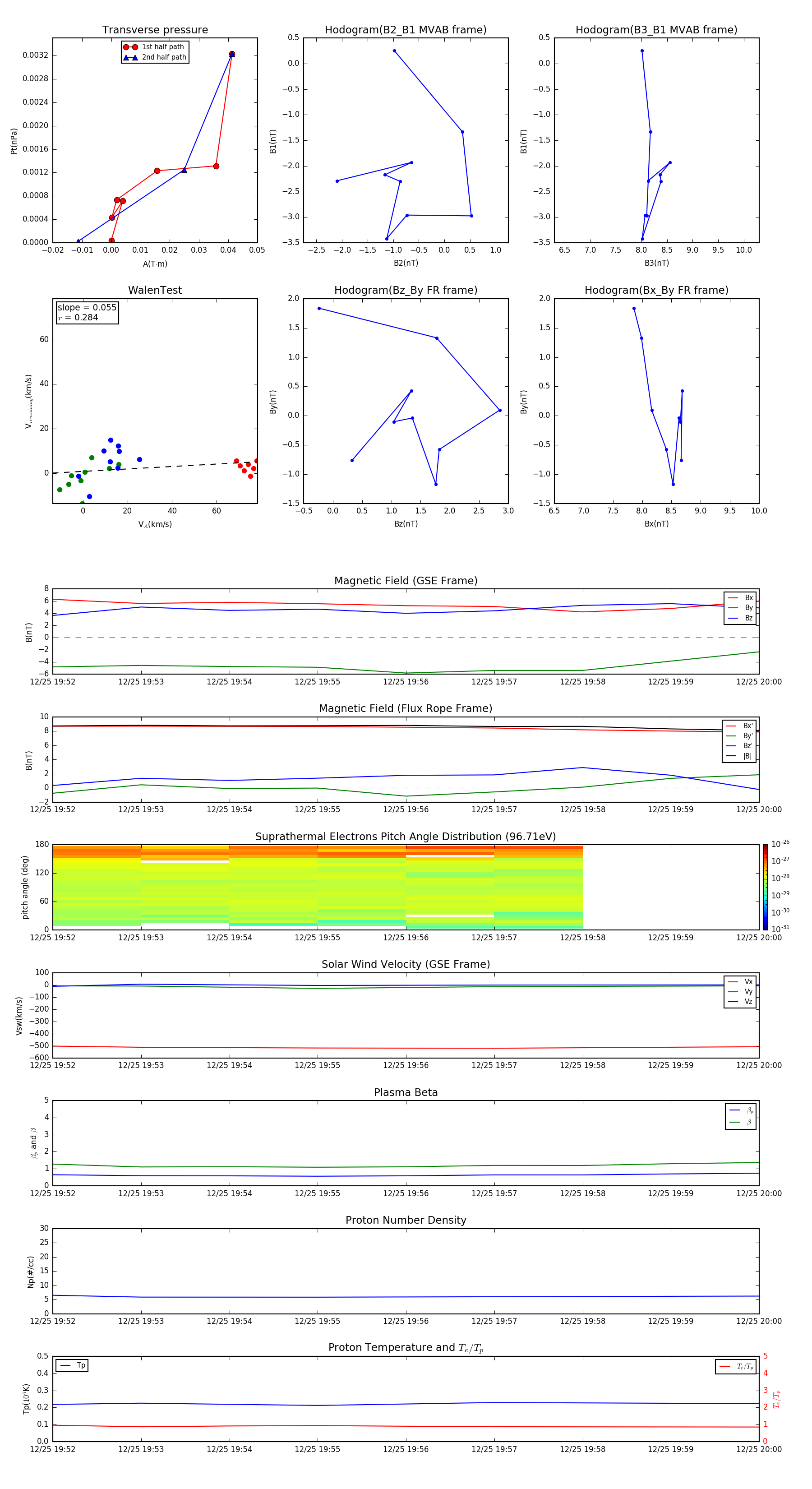
Task: Select the "Pt(nPa)" y-axis label
Action: coord(14,141)
